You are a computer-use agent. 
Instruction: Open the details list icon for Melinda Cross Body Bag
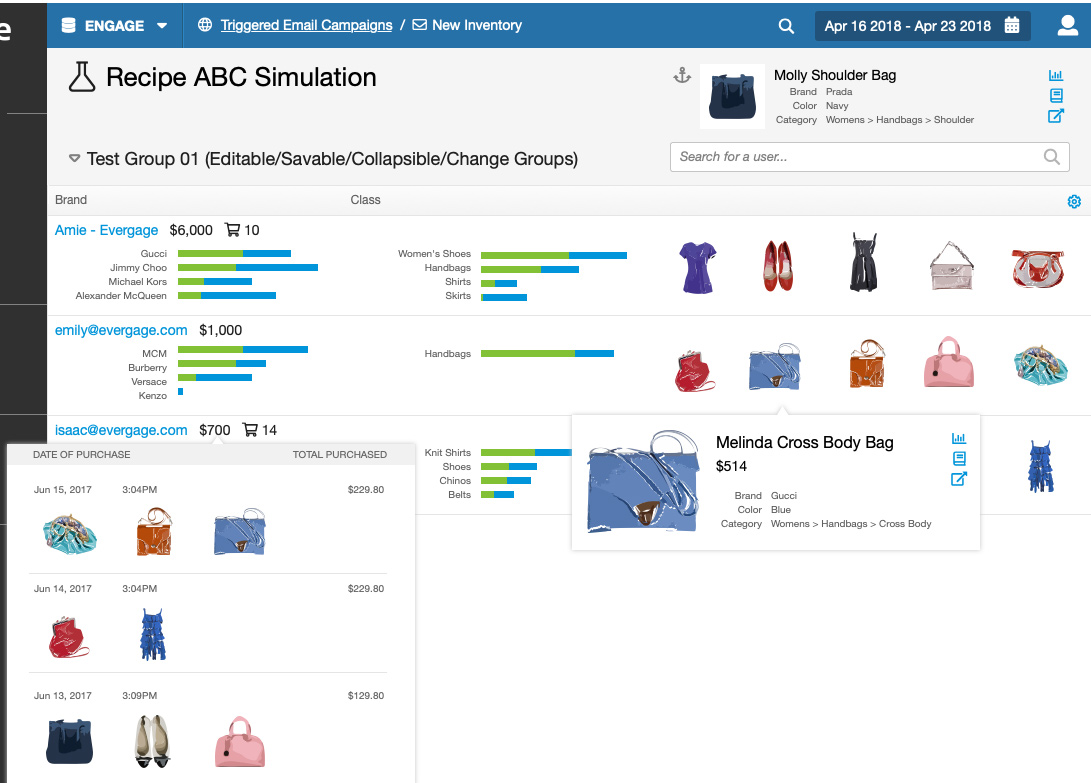[x=959, y=459]
